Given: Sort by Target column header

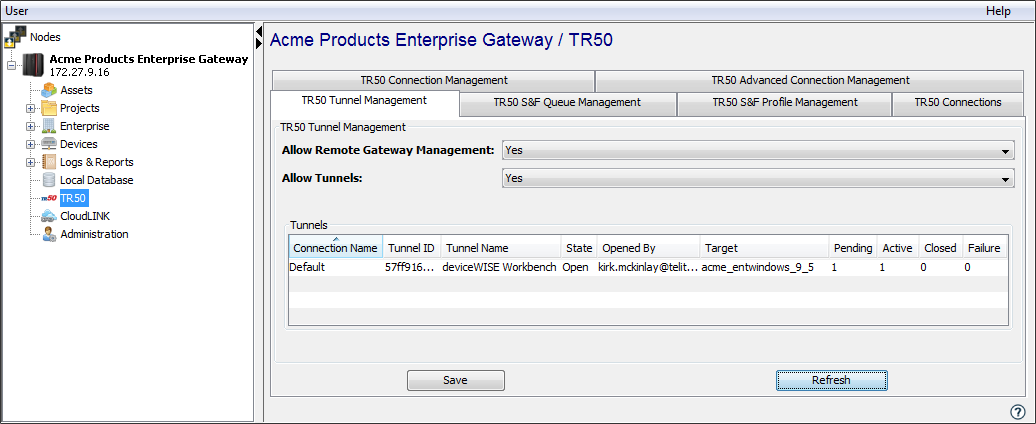Looking at the screenshot, I should [764, 247].
